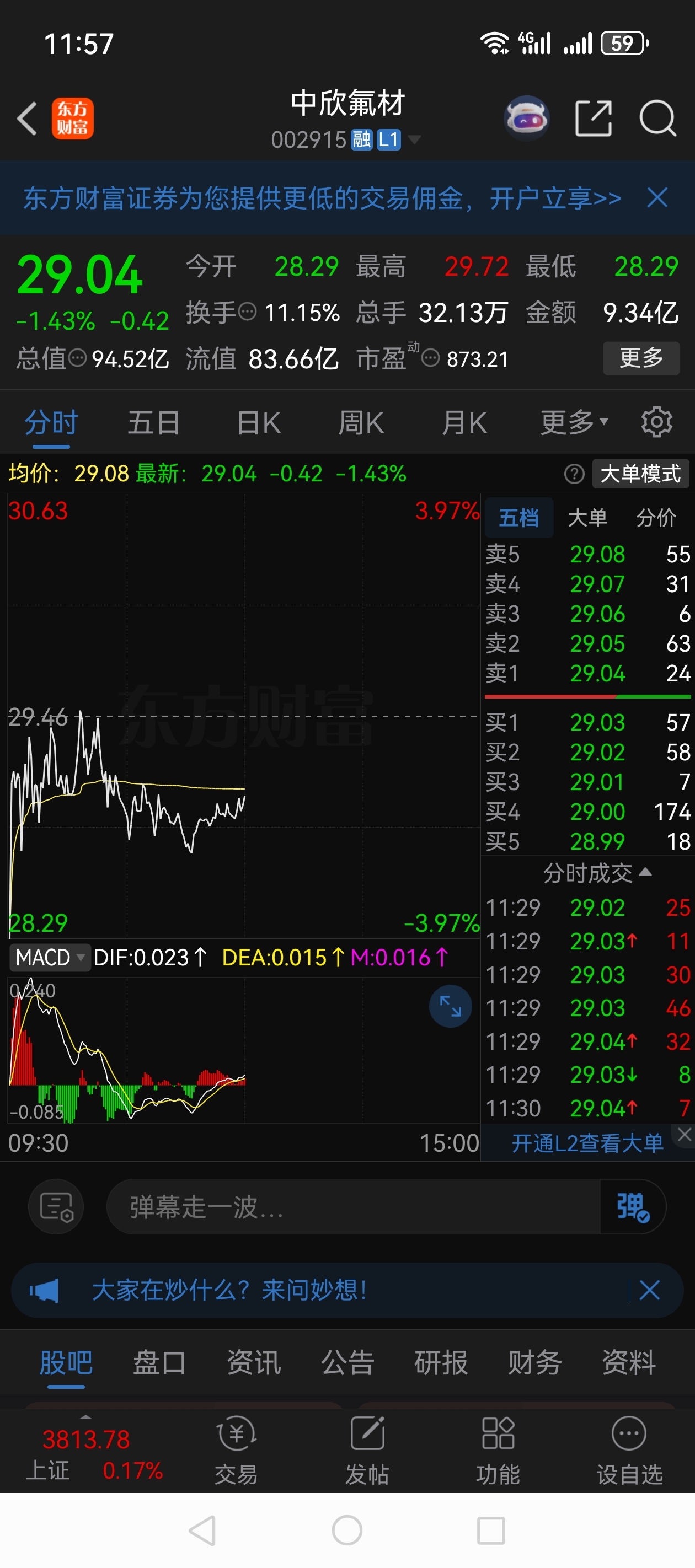Open the MACD indicator dropdown
Screen dimensions: 695x1568
[50, 958]
